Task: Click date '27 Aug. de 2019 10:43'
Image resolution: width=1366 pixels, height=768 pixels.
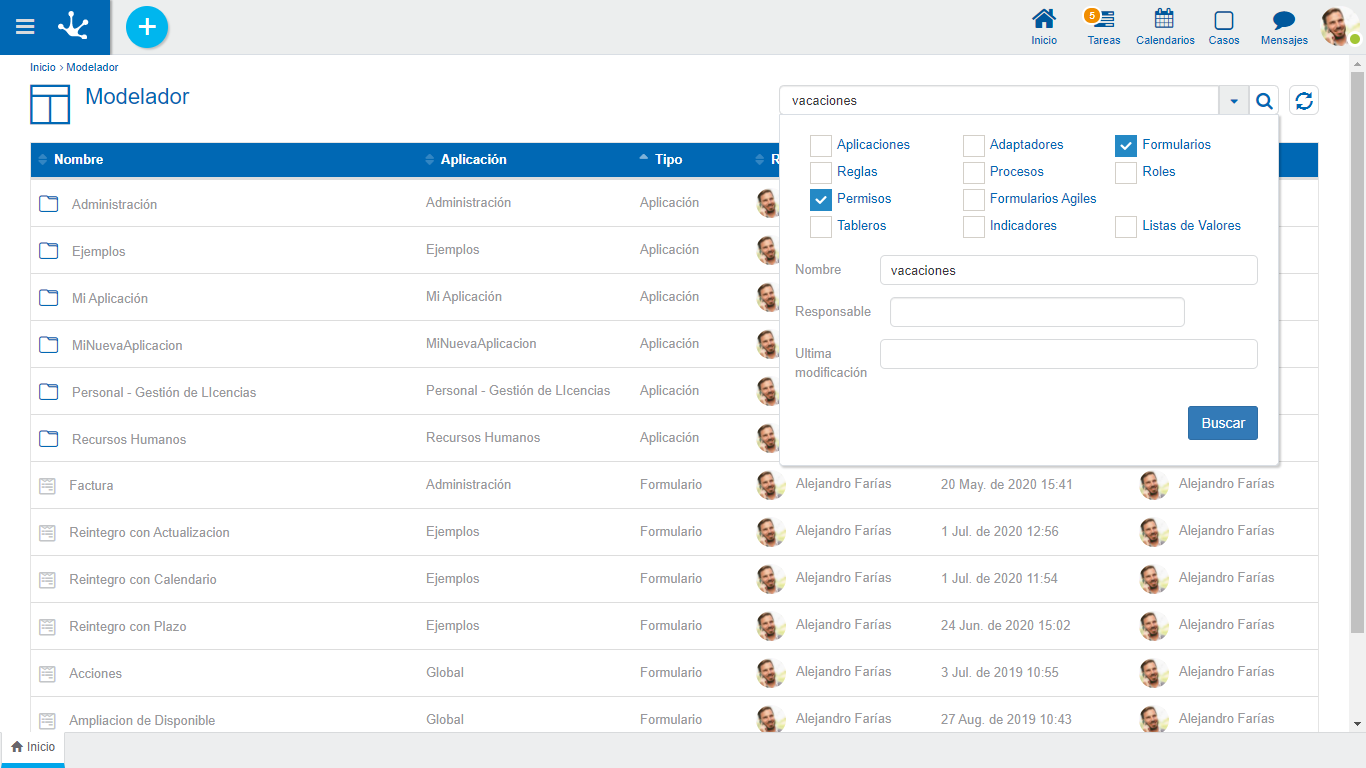Action: click(x=1006, y=719)
